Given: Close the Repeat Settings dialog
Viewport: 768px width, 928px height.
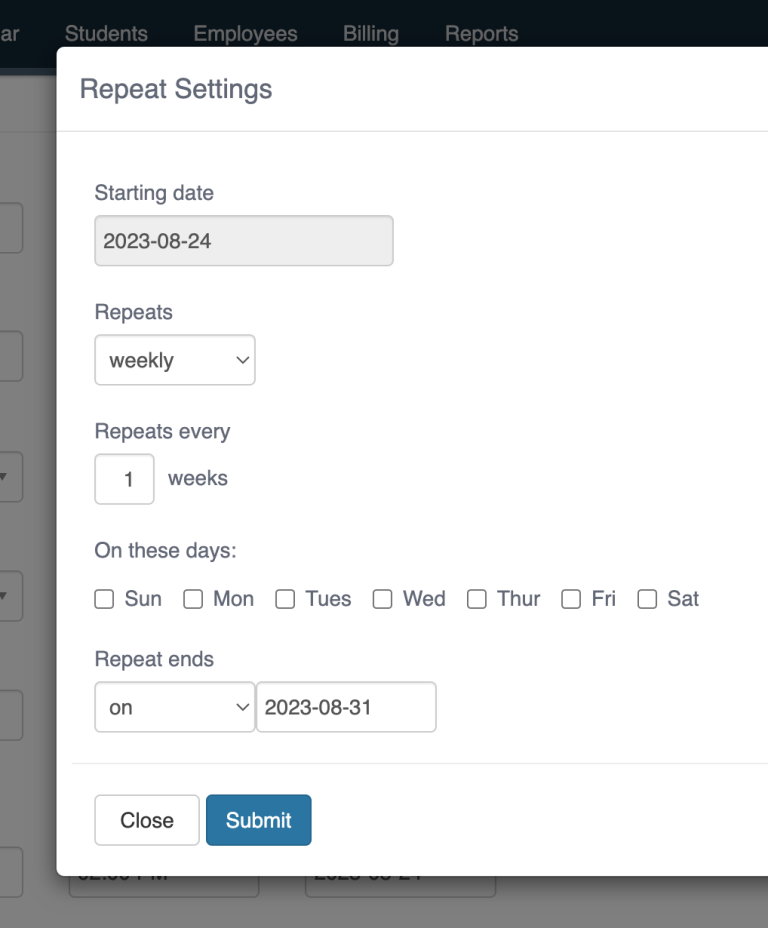Looking at the screenshot, I should (146, 820).
